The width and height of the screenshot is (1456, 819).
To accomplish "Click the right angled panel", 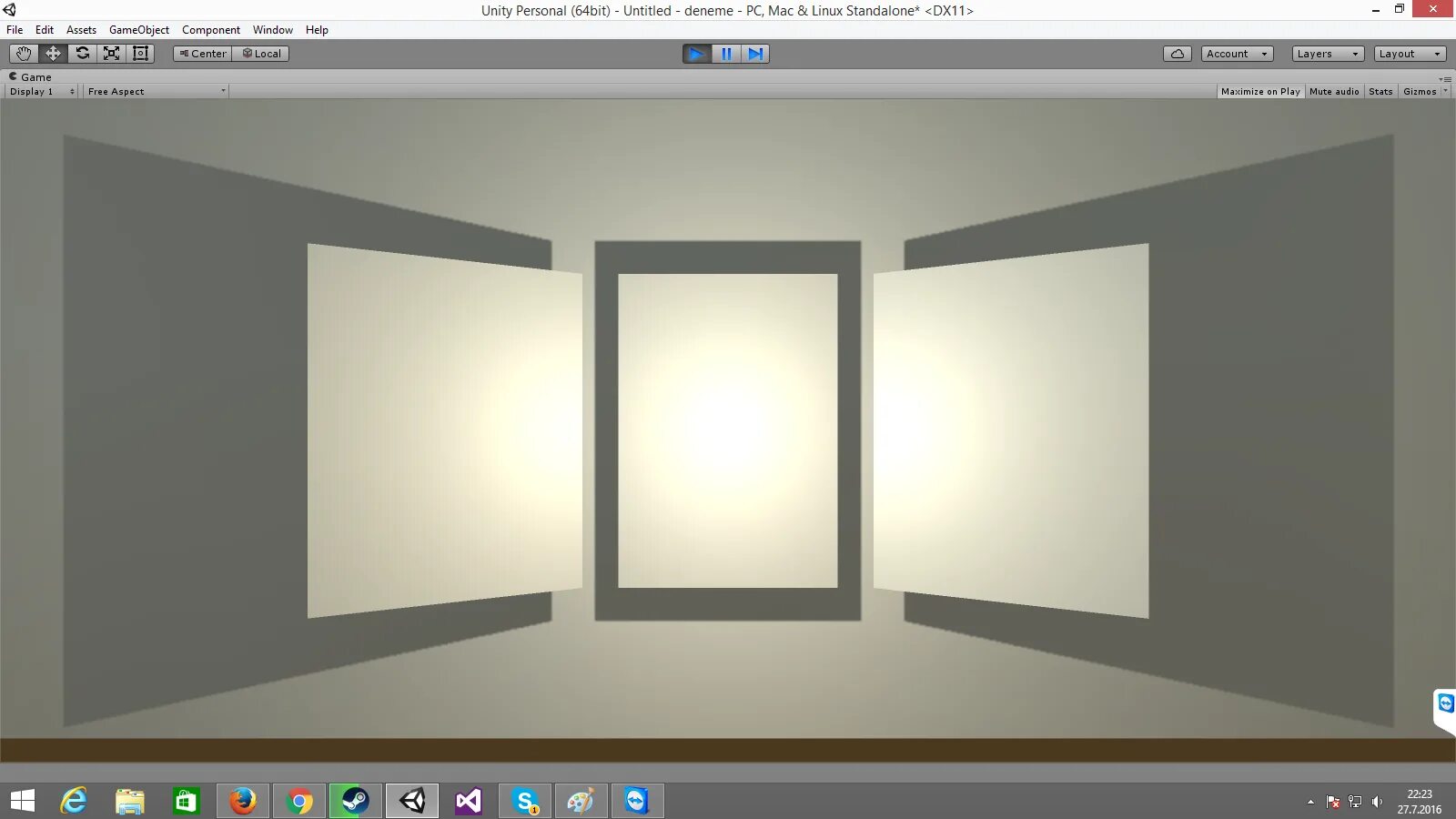I will (x=1011, y=430).
